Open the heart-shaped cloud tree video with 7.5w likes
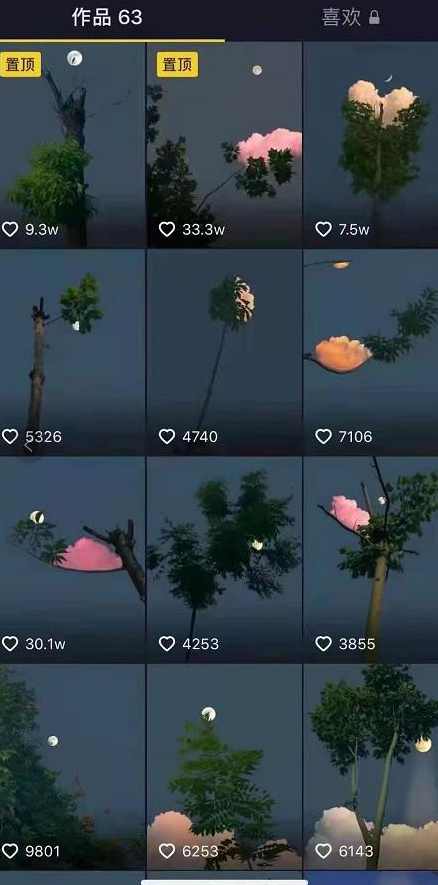Viewport: 438px width, 885px height. (x=371, y=145)
